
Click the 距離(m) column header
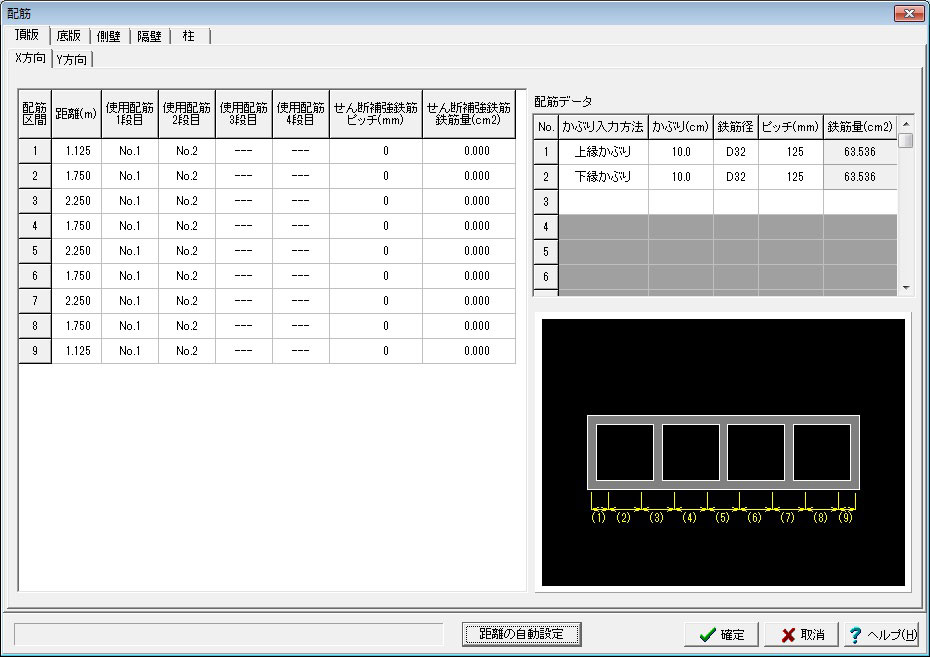[77, 114]
